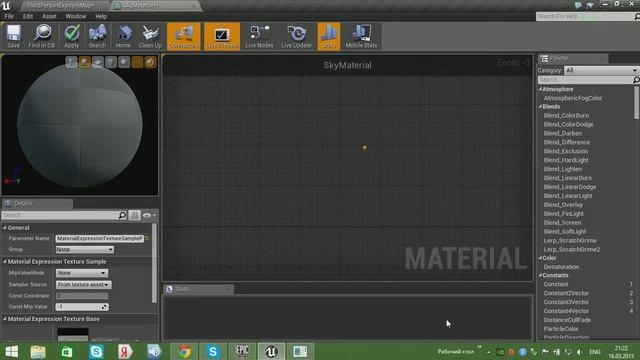Image resolution: width=640 pixels, height=360 pixels.
Task: Click the Details search field
Action: pyautogui.click(x=64, y=215)
